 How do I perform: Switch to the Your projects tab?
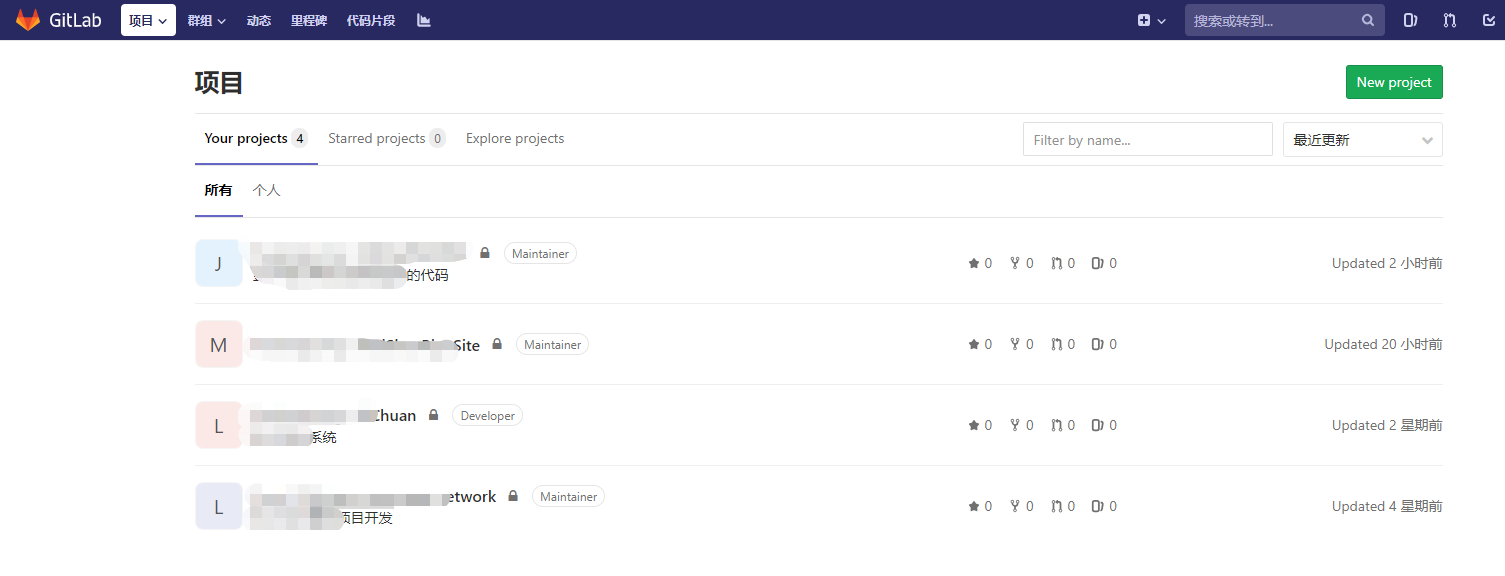pos(256,139)
